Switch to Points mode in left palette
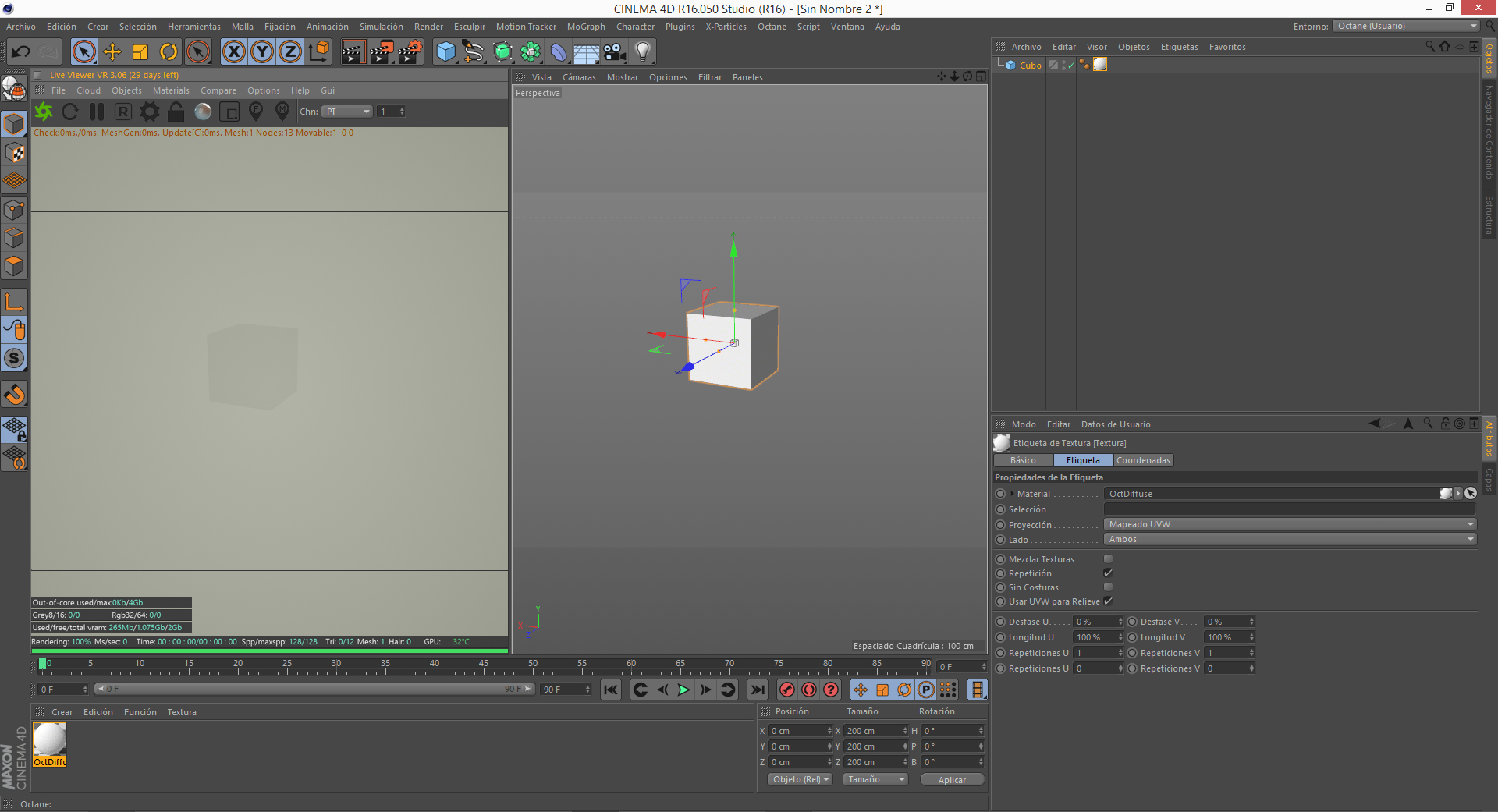 point(15,210)
